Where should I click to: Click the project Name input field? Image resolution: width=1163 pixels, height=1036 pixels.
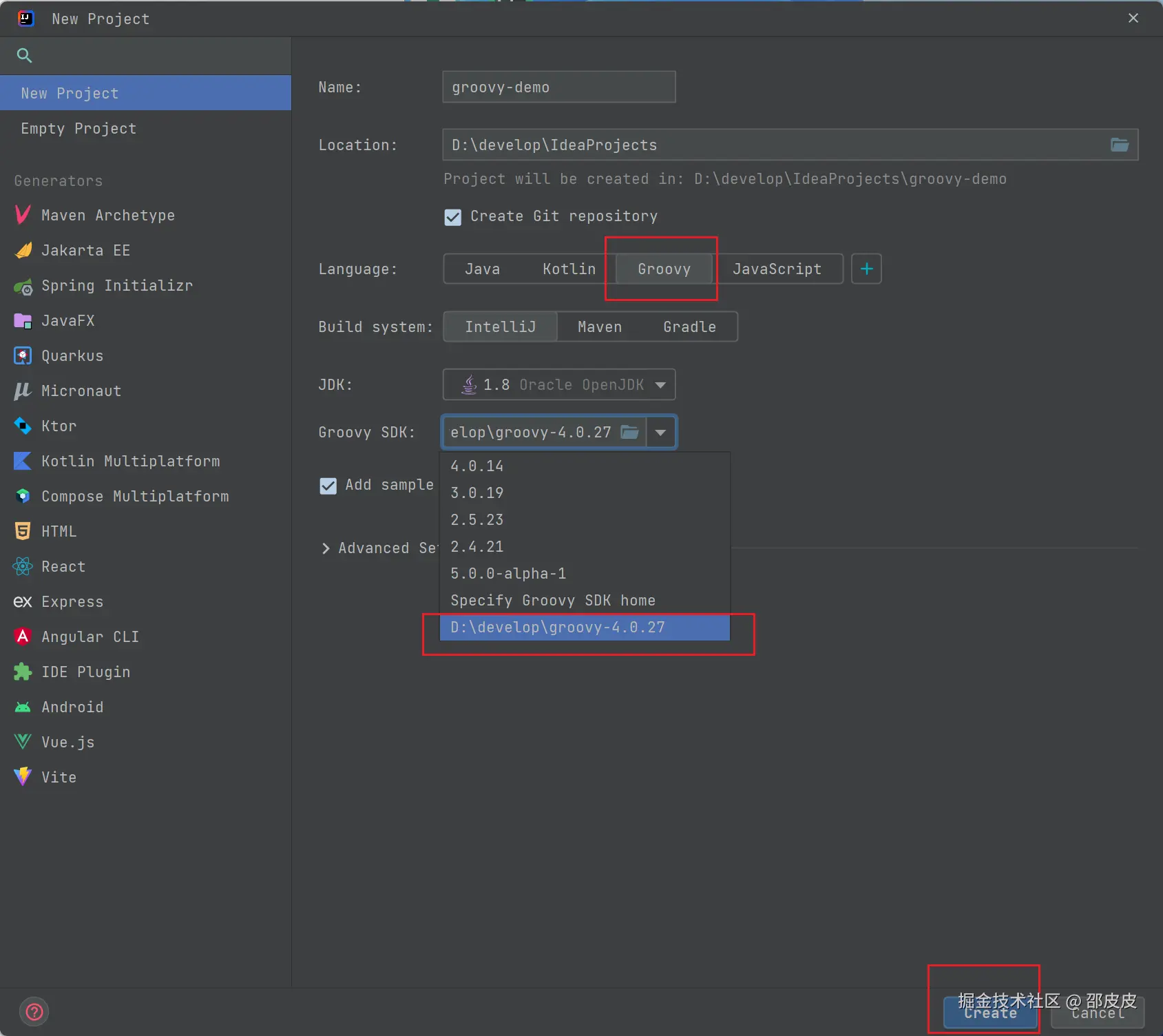tap(559, 87)
